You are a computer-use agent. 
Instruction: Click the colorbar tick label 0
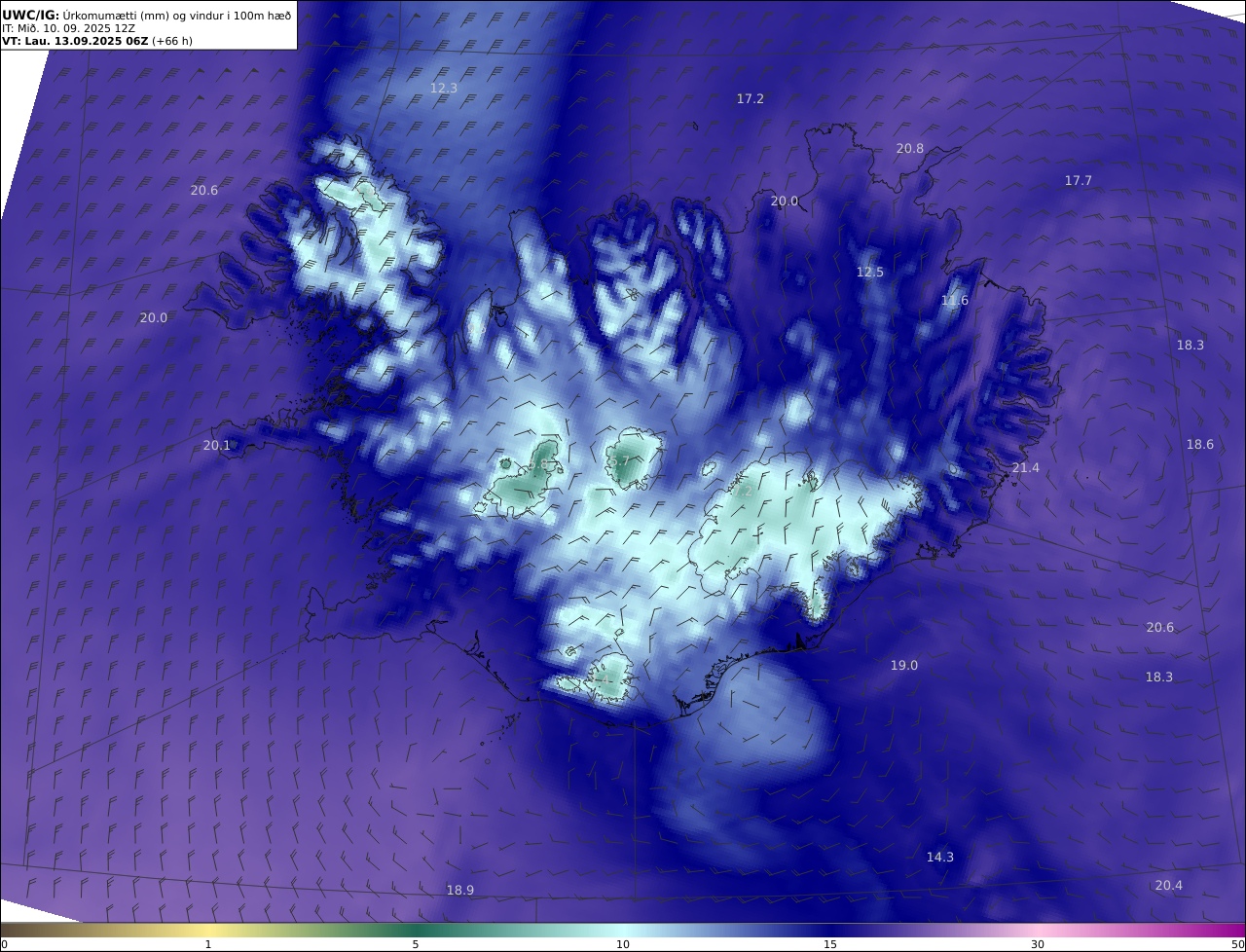click(4, 944)
